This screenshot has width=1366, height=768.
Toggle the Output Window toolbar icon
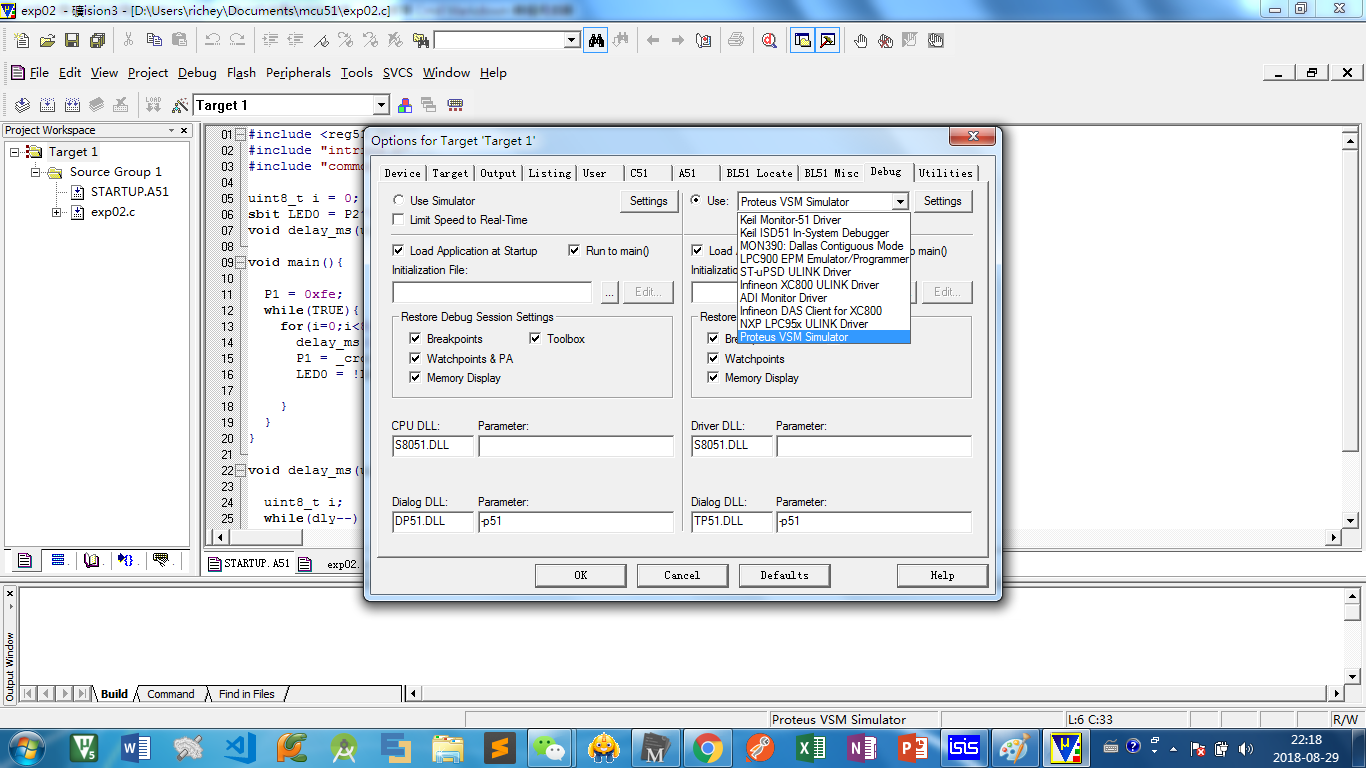click(827, 41)
